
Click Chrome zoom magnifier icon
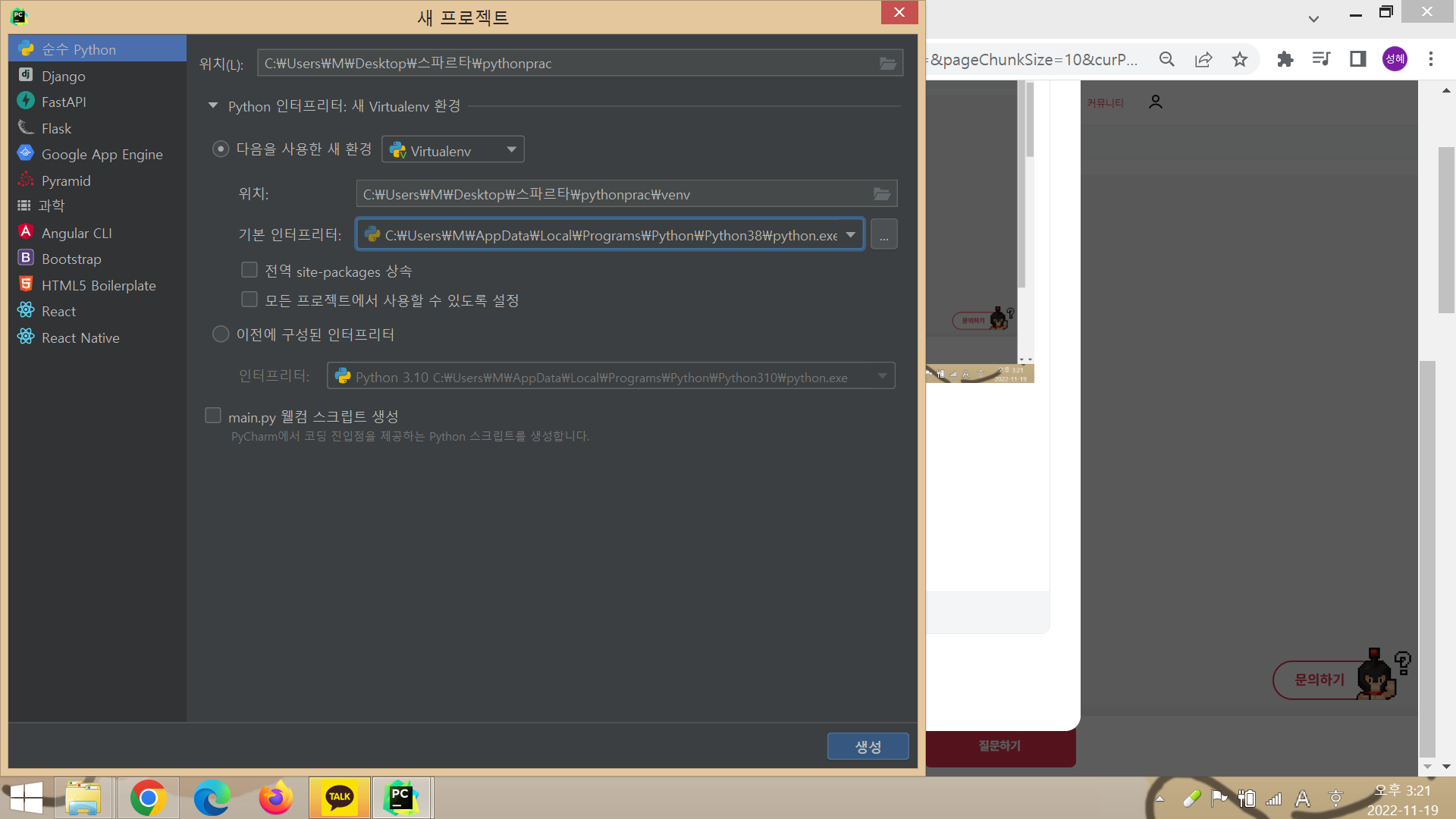1167,59
